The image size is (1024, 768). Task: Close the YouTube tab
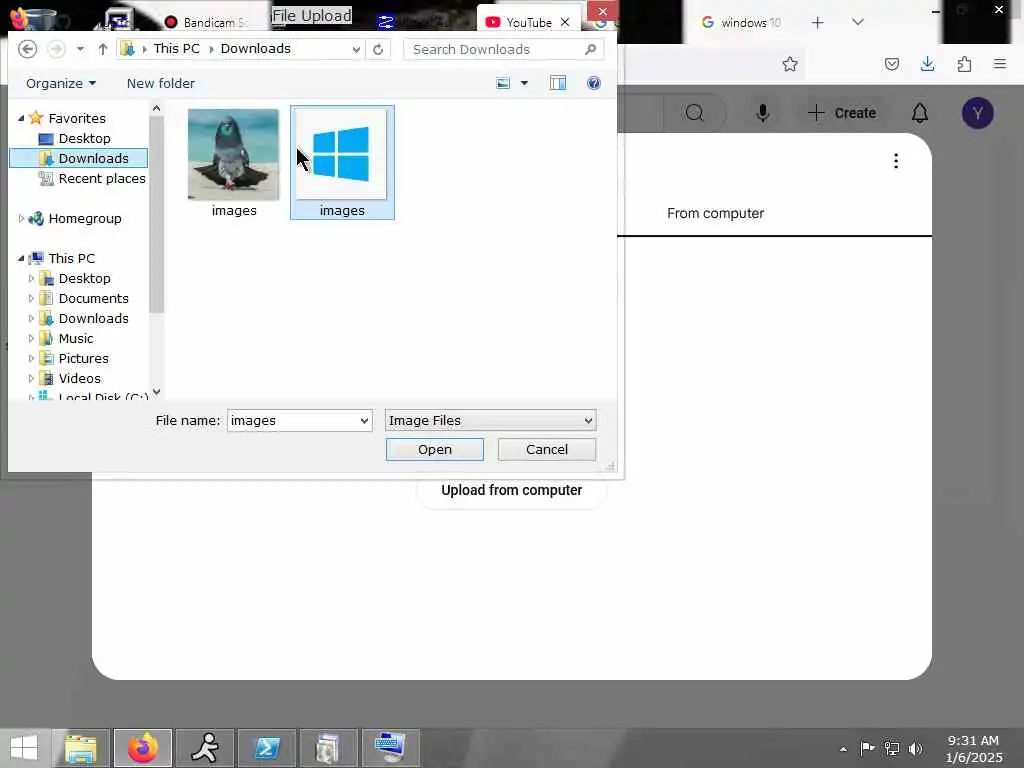tap(565, 22)
